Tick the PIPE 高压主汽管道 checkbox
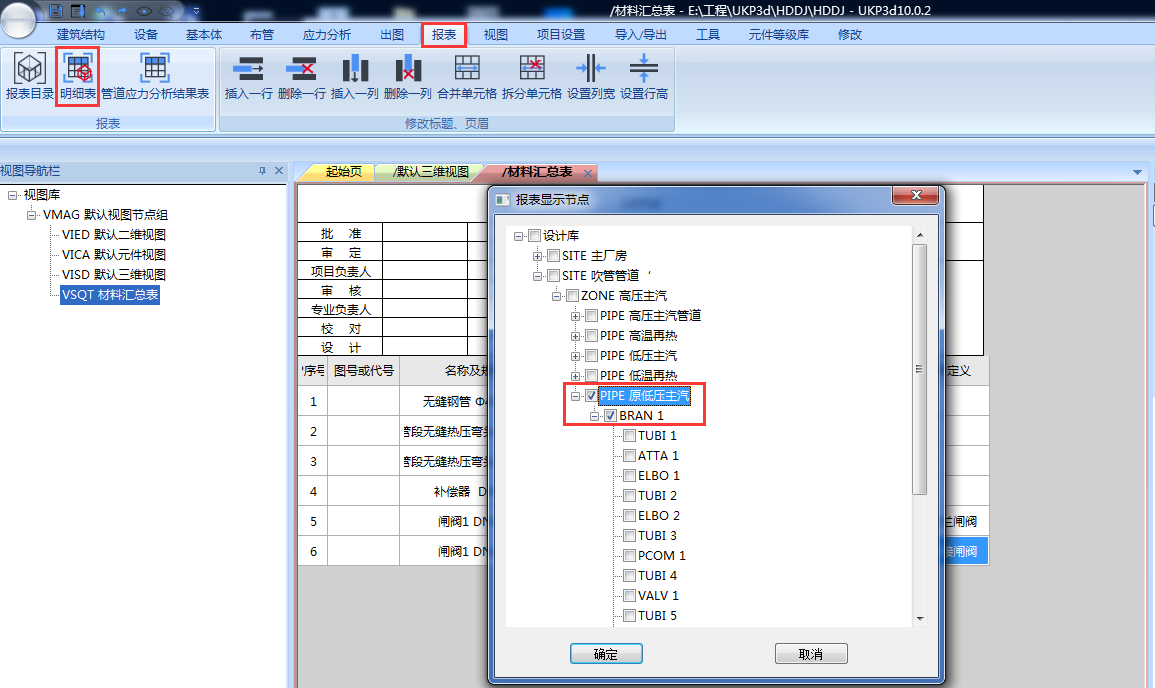 (591, 316)
